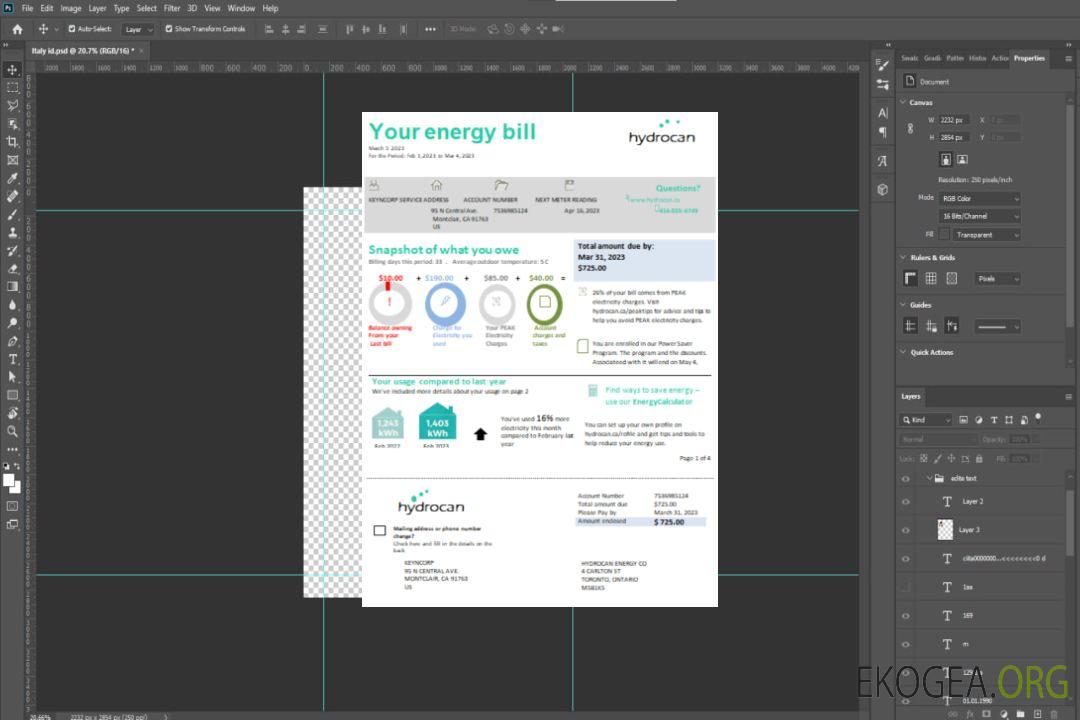Pick the Lasso tool
The width and height of the screenshot is (1080, 720).
point(12,105)
